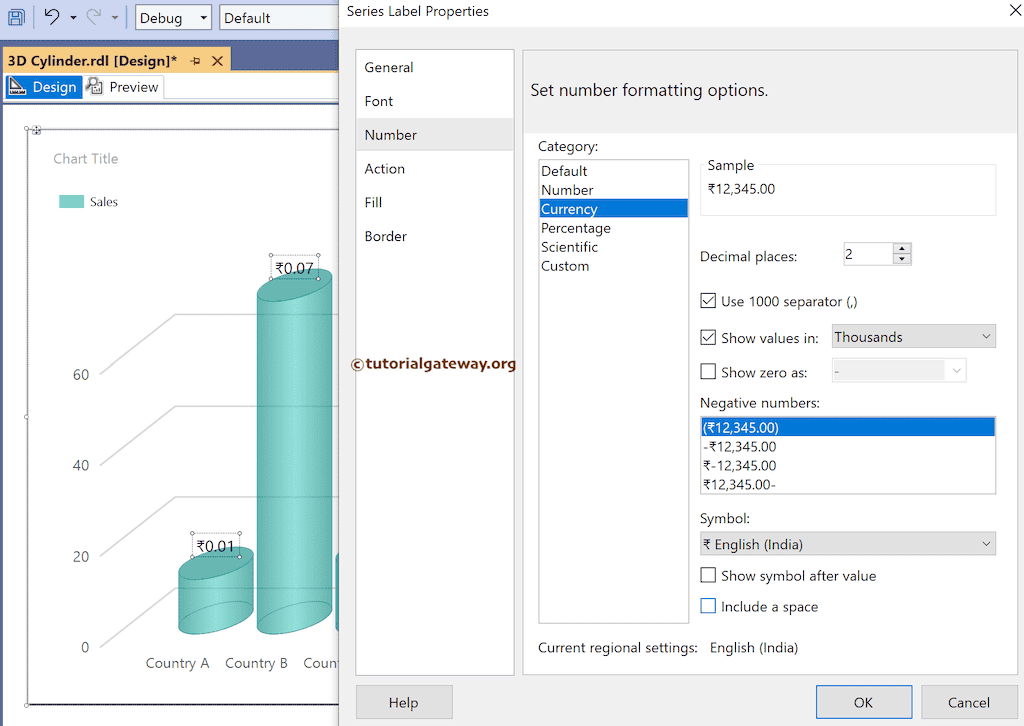The width and height of the screenshot is (1024, 726).
Task: Check 'Include a space'
Action: click(x=709, y=606)
